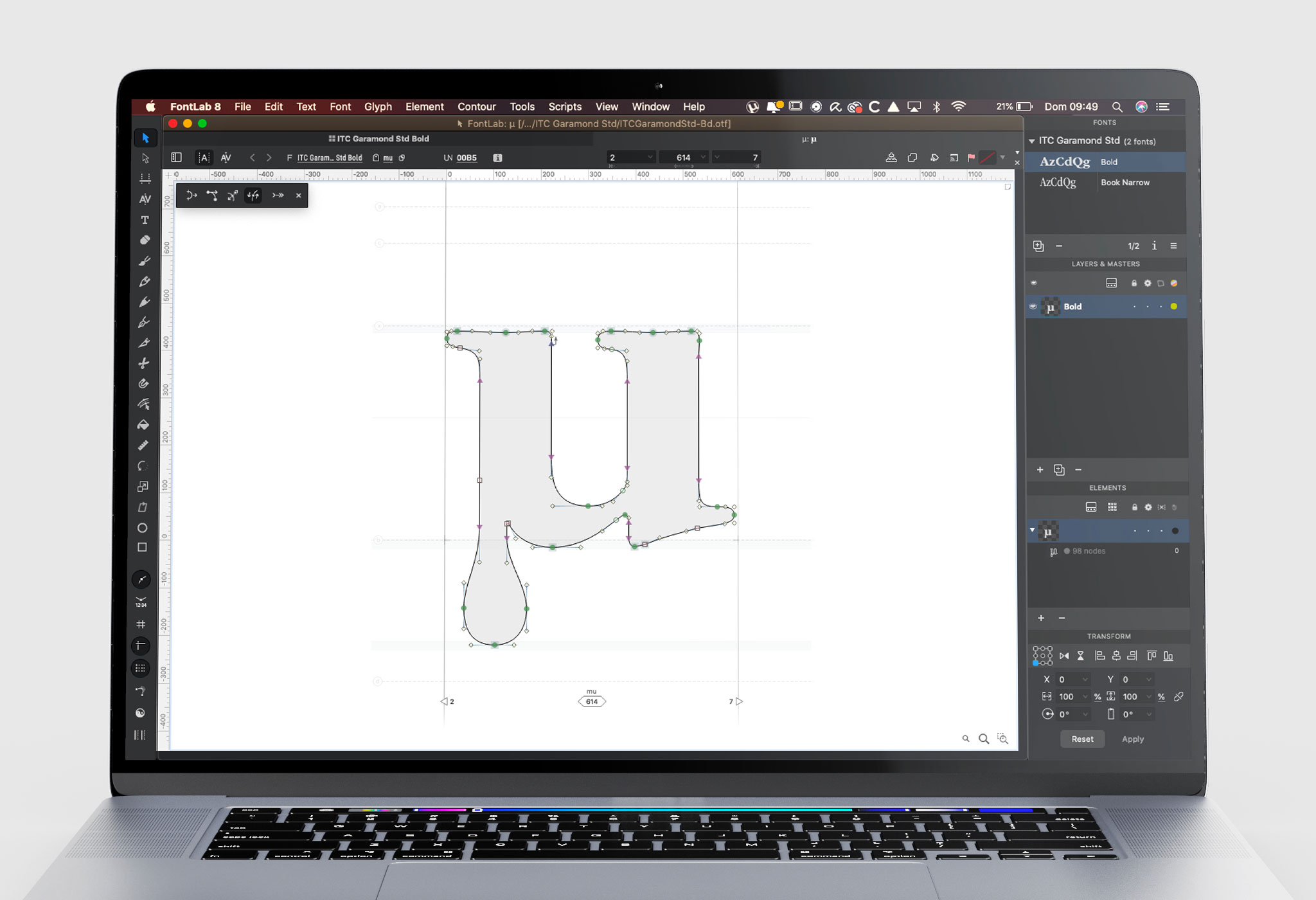
Task: Click the flip horizontal icon in Transform
Action: point(1064,656)
